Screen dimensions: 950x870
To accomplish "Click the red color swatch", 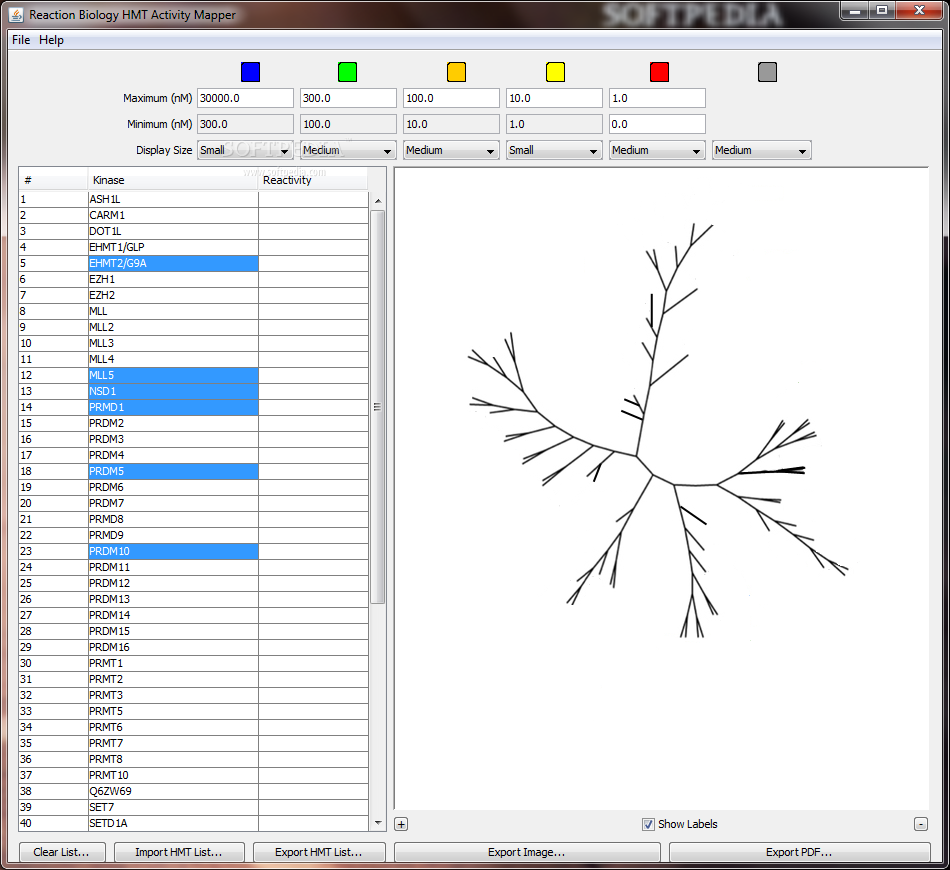I will pyautogui.click(x=659, y=72).
